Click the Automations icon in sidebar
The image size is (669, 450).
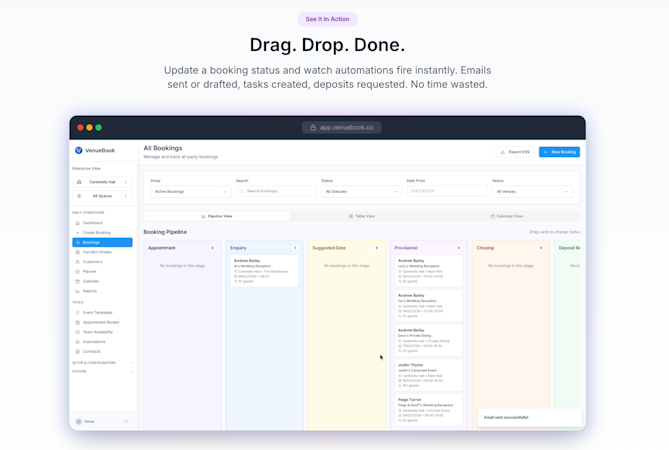click(77, 342)
